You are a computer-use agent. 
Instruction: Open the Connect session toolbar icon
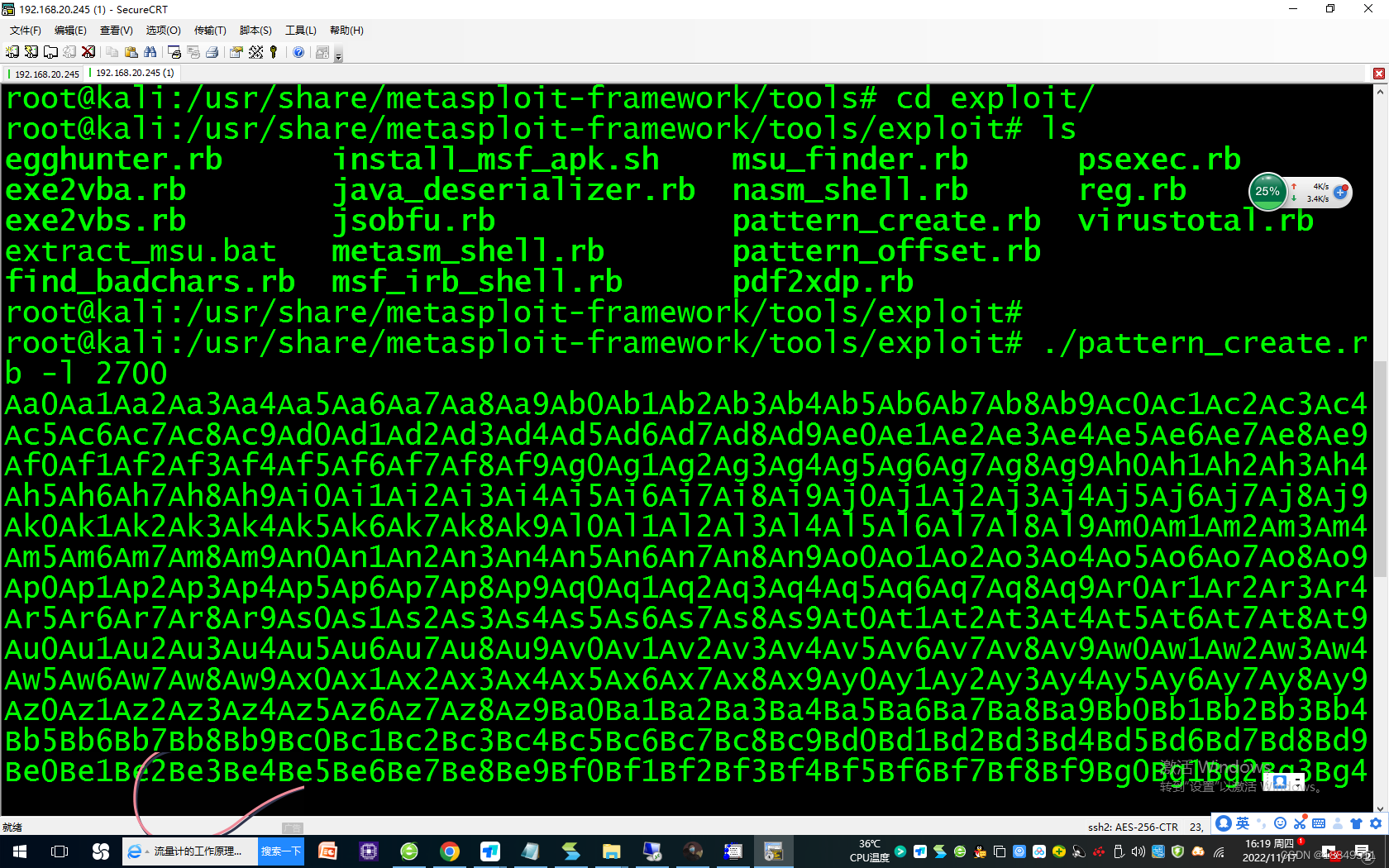click(12, 52)
